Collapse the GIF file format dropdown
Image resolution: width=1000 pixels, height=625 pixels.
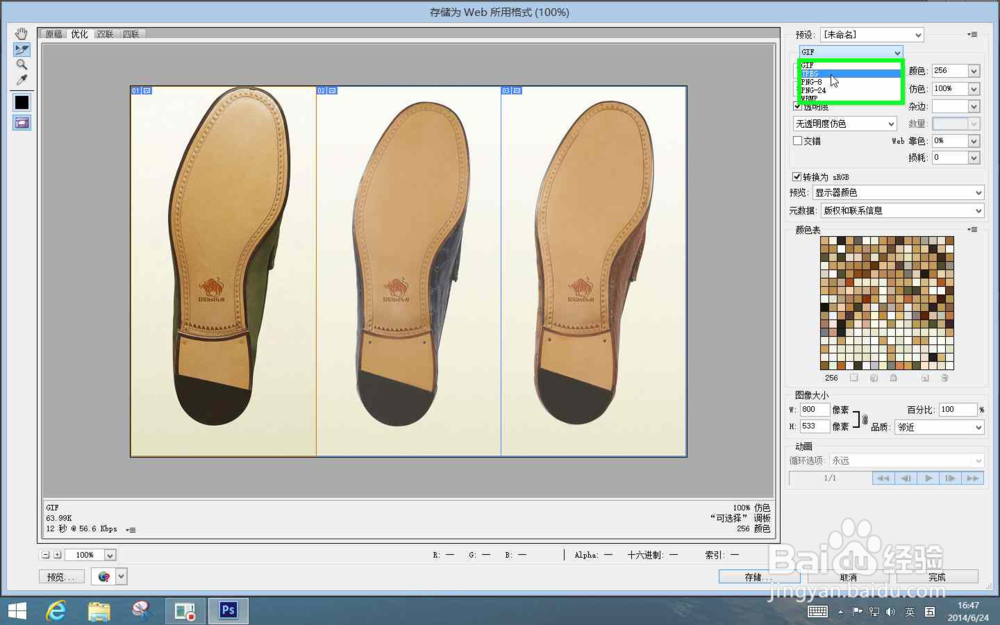pyautogui.click(x=851, y=52)
